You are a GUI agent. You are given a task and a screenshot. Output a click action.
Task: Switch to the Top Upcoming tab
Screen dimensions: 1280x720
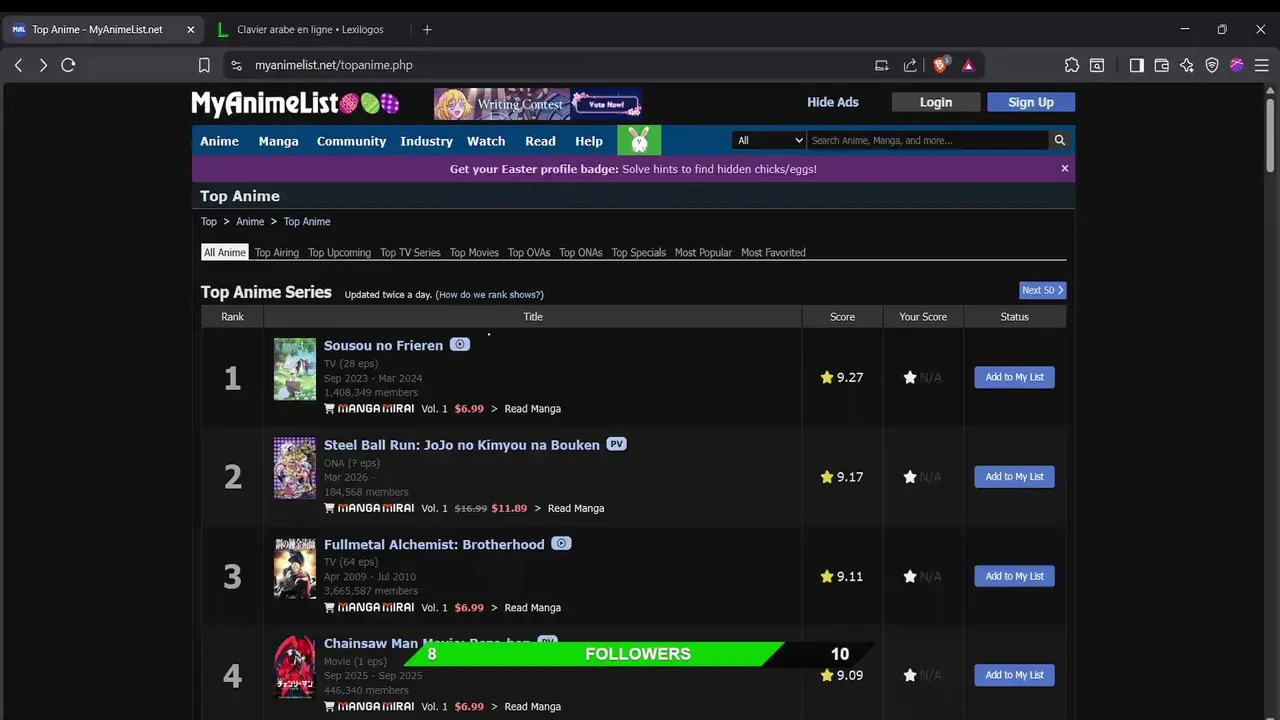339,252
